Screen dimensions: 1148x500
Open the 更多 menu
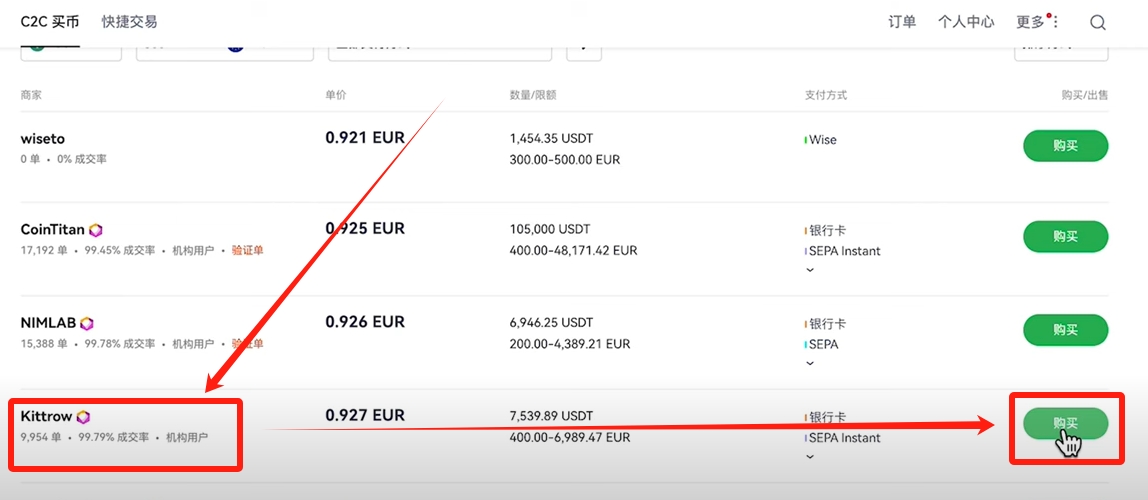(1030, 22)
